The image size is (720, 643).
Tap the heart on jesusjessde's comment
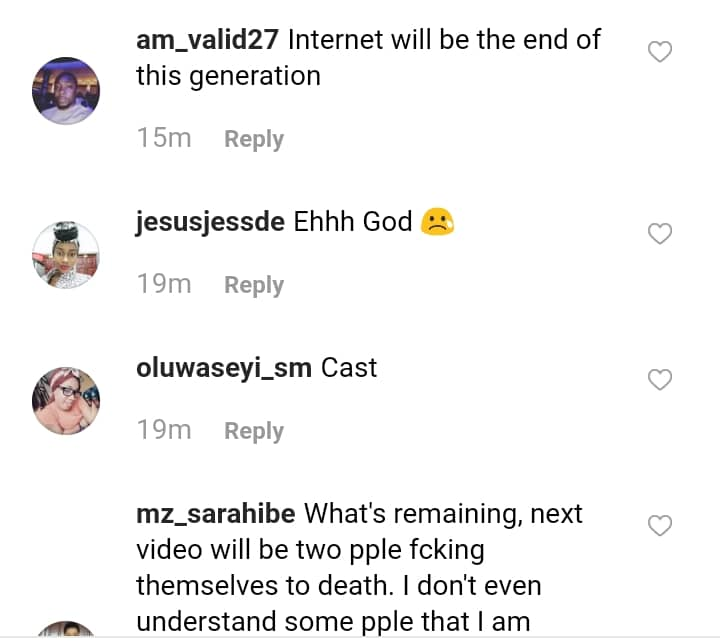click(659, 234)
